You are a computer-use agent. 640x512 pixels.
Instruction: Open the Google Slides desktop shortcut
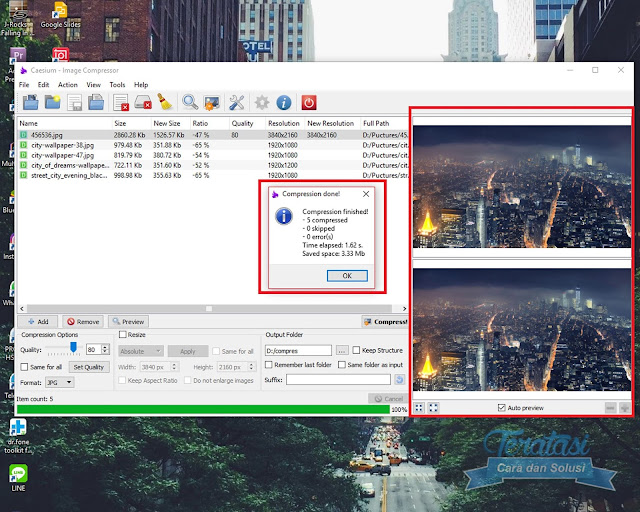point(60,16)
